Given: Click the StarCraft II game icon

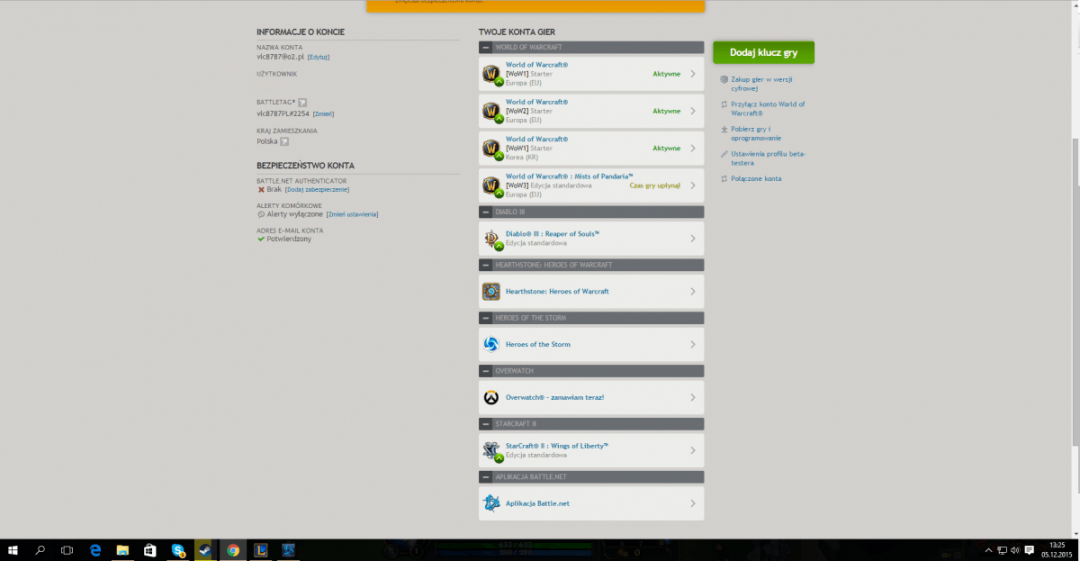Looking at the screenshot, I should pos(491,450).
